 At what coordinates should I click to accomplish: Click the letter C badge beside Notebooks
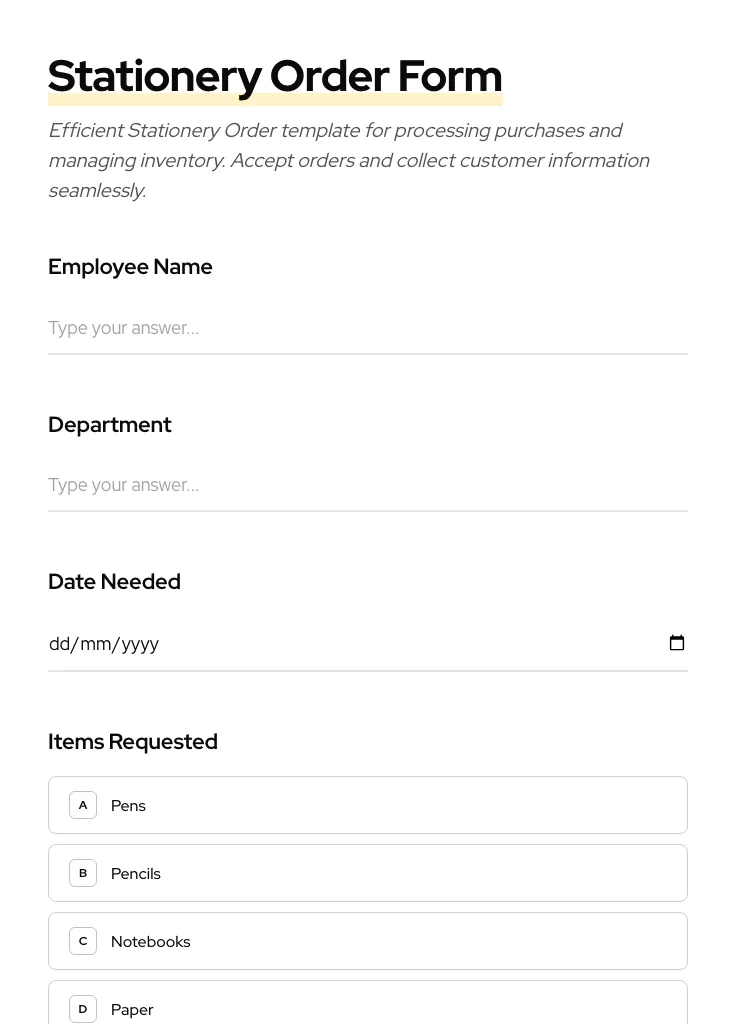[83, 941]
